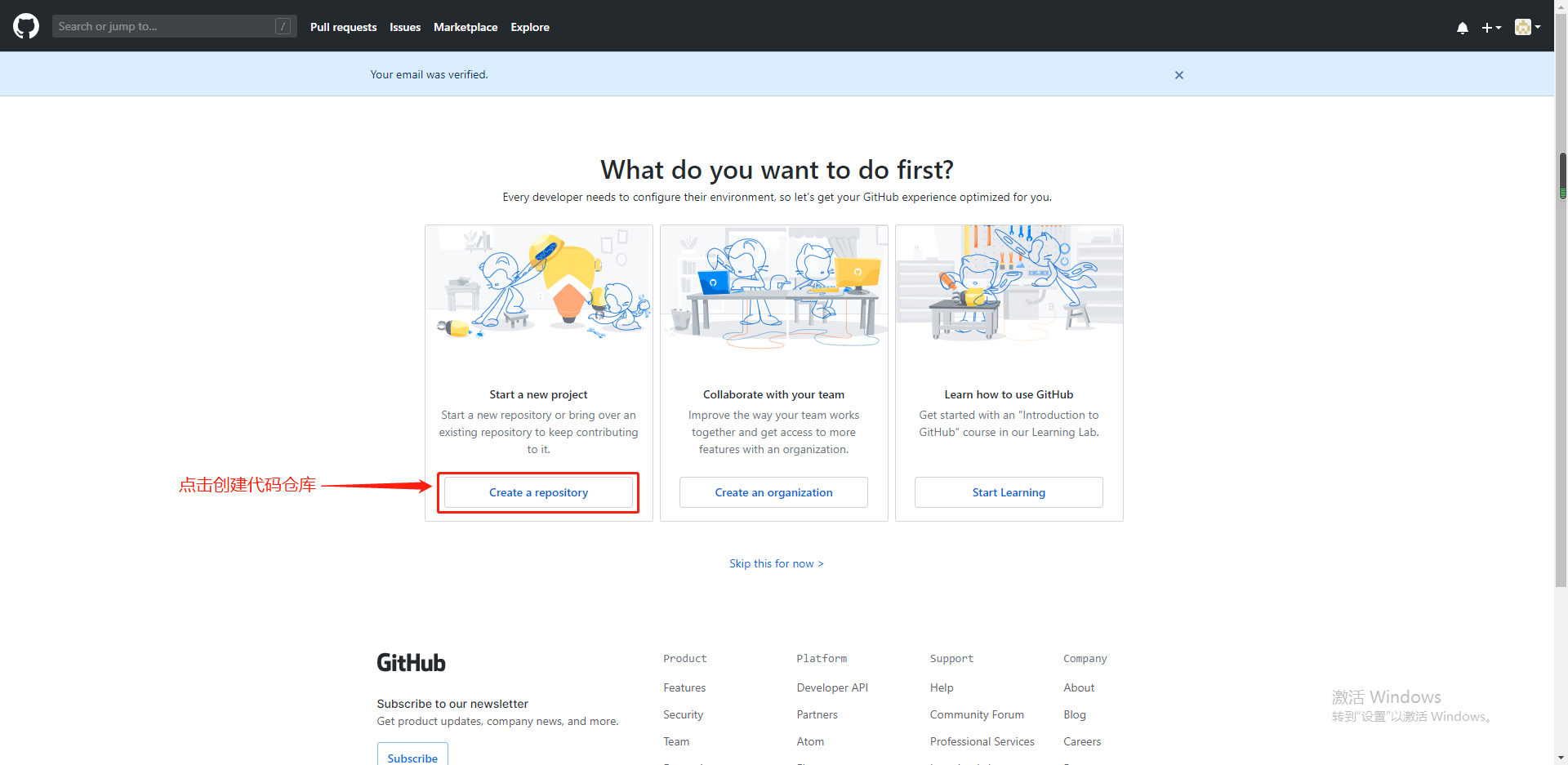
Task: Click the GitHub wordmark logo in footer
Action: pos(411,663)
